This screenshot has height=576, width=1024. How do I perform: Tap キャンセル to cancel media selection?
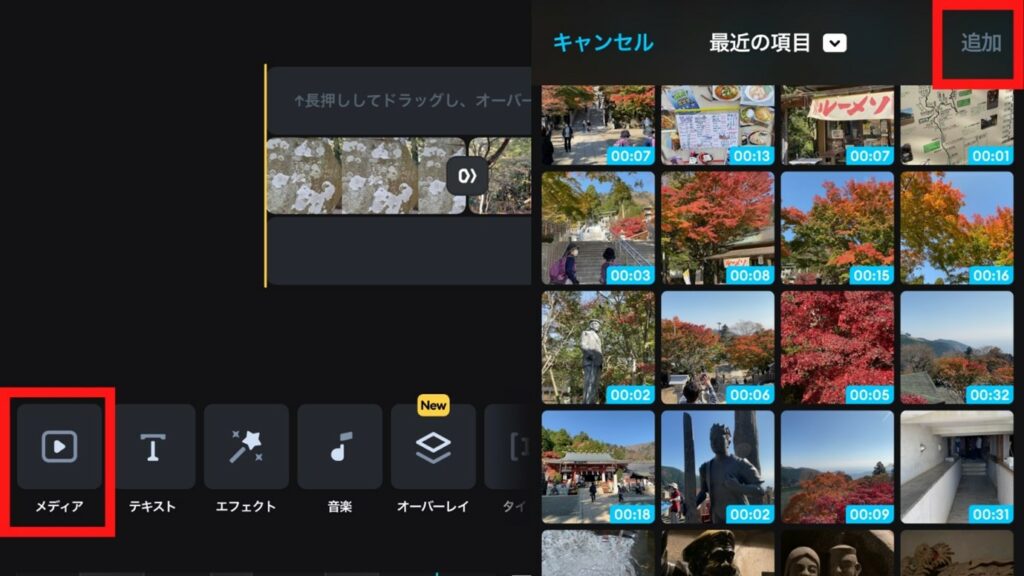pyautogui.click(x=603, y=42)
